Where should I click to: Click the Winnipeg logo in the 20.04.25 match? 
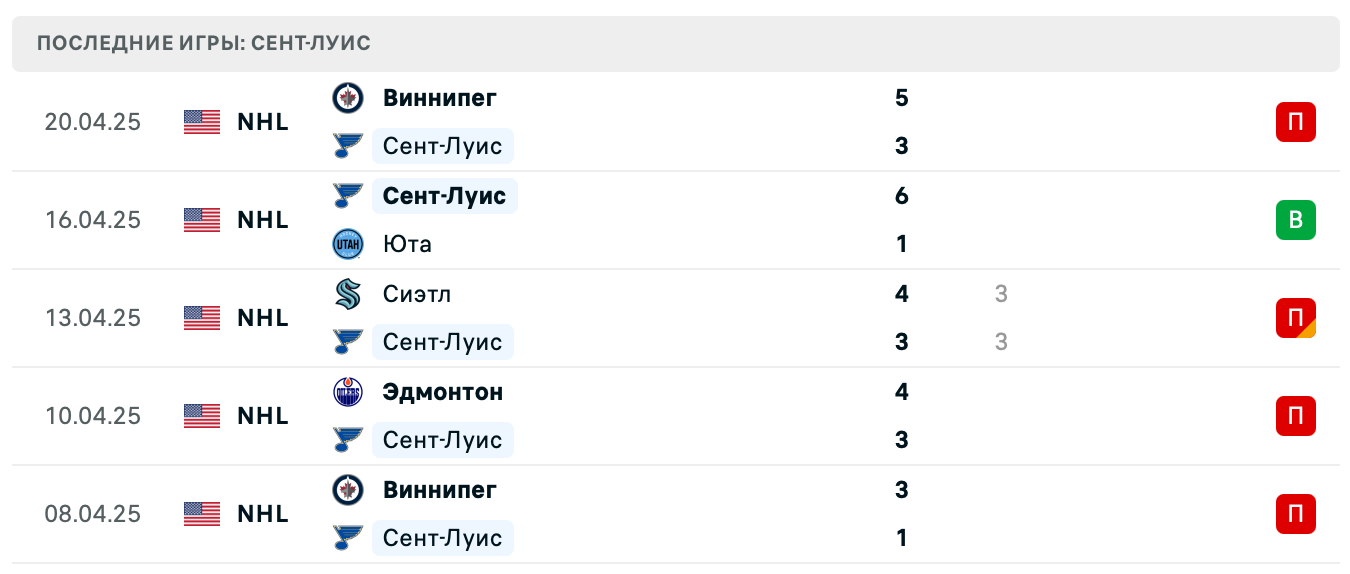click(x=347, y=98)
